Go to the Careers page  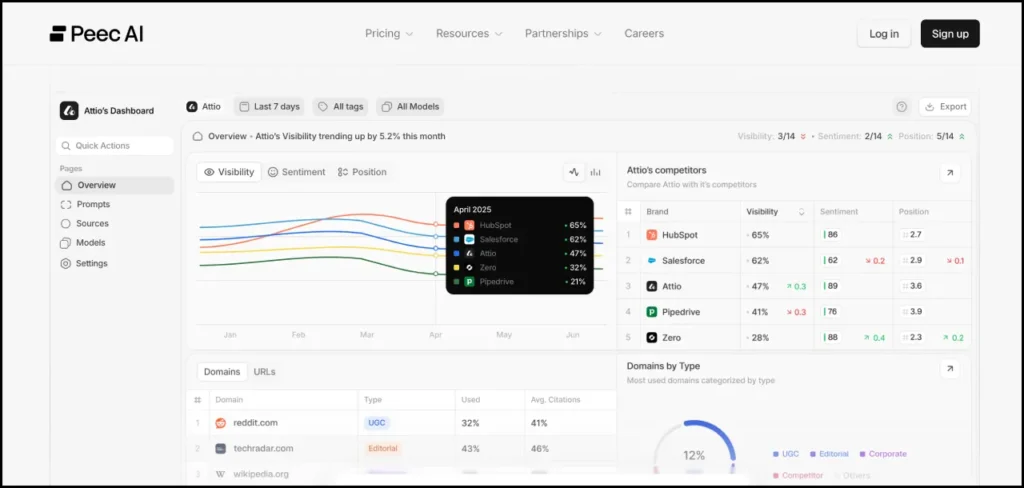click(644, 33)
